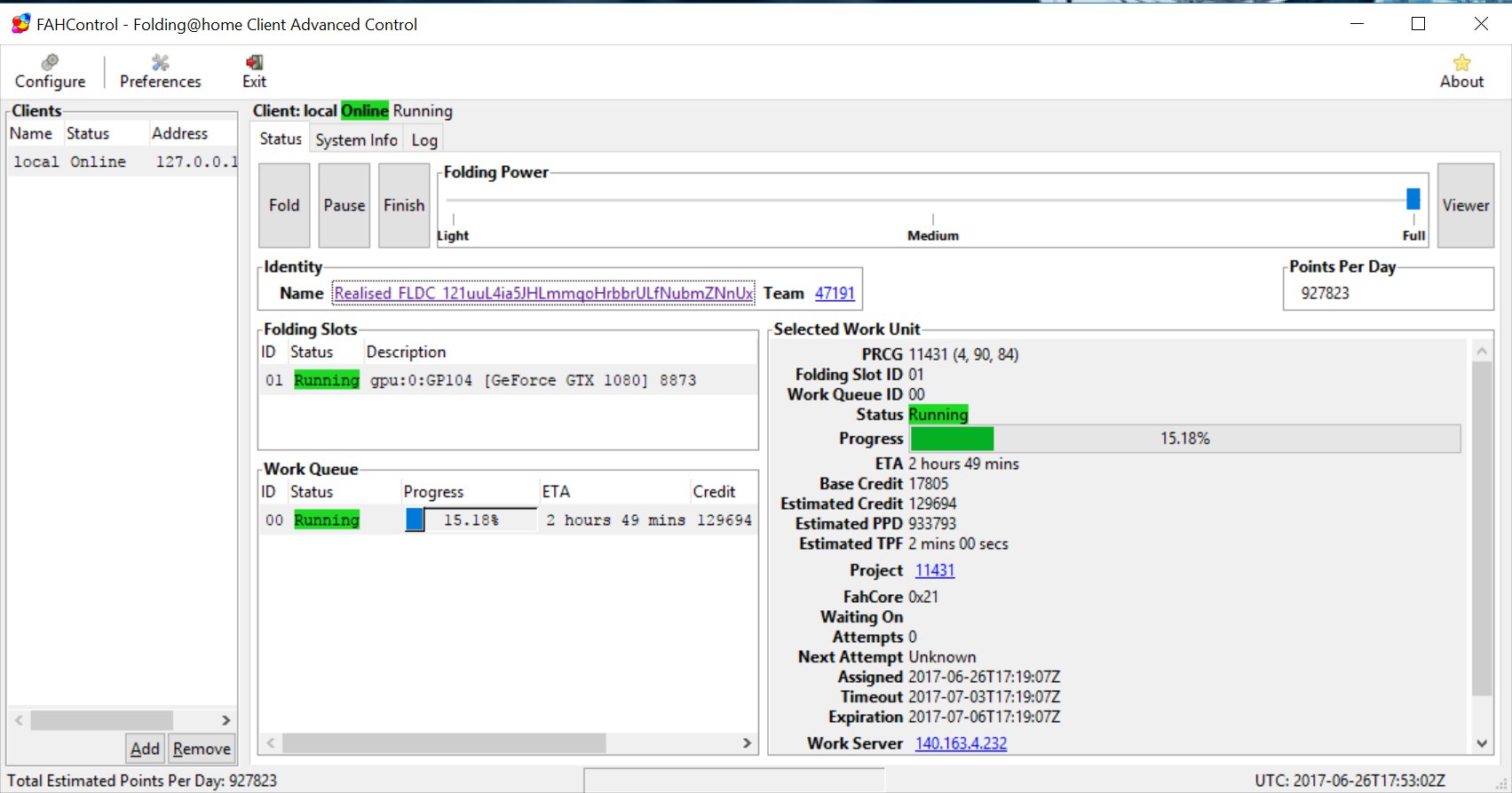1512x793 pixels.
Task: Click the Clients list left scroll arrow
Action: 19,720
